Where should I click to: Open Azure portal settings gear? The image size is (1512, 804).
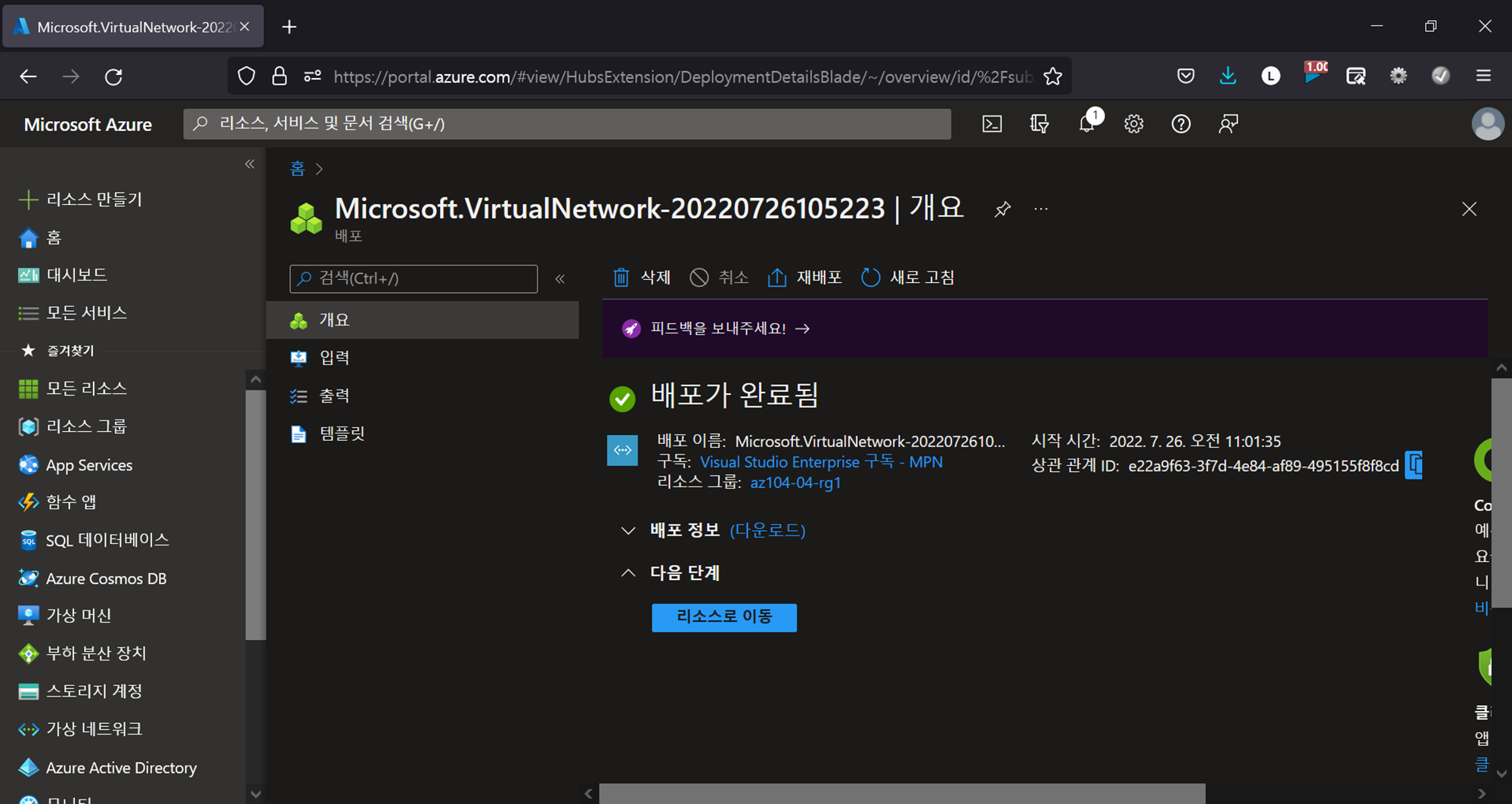pyautogui.click(x=1133, y=124)
